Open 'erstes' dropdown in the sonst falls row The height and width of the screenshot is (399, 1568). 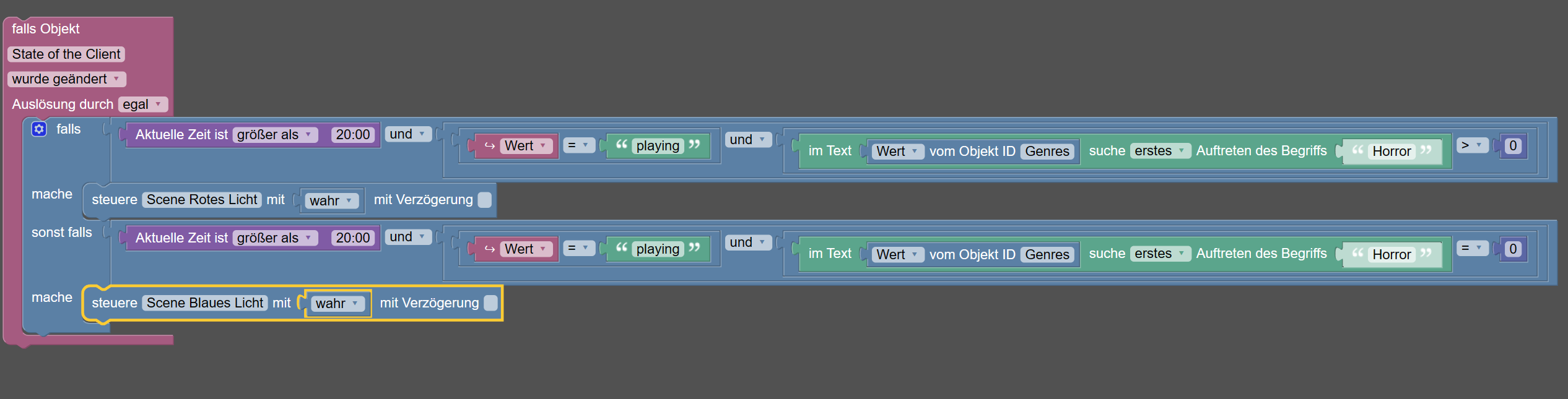[x=1159, y=254]
